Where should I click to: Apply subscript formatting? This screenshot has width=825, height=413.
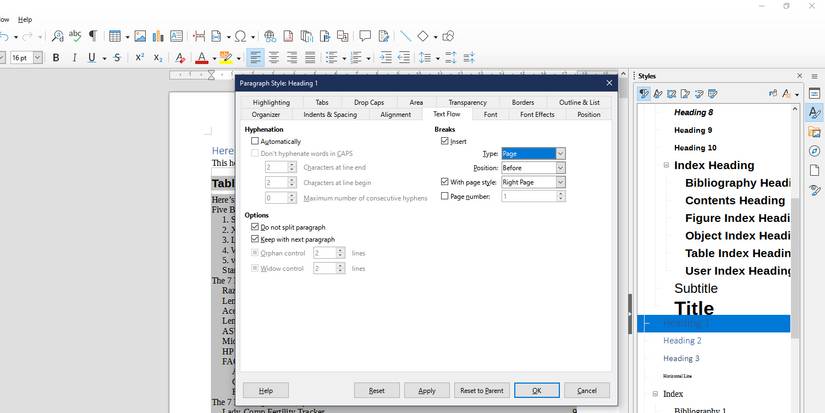tap(158, 58)
